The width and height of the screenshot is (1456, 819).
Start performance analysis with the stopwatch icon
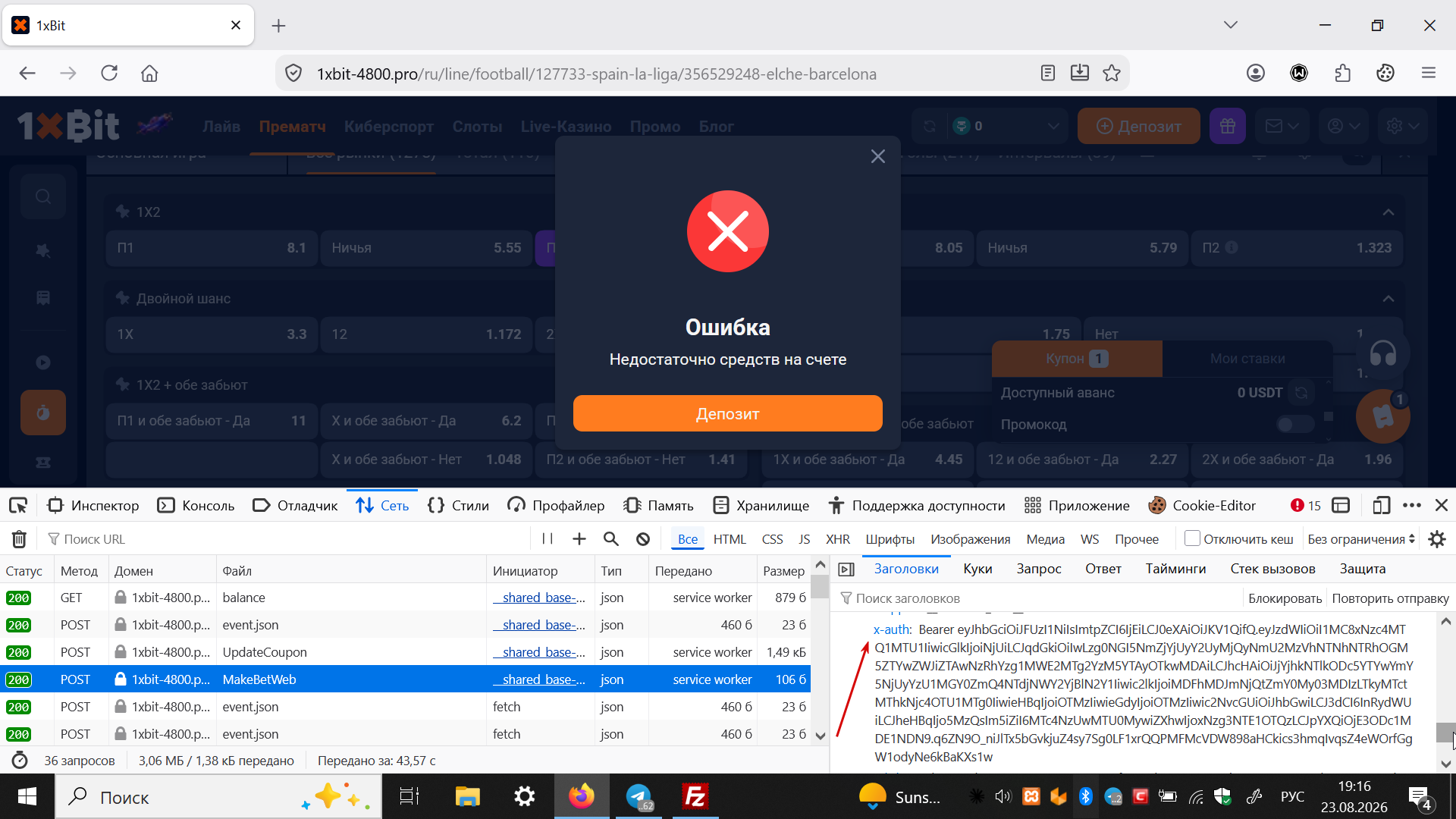(x=20, y=760)
